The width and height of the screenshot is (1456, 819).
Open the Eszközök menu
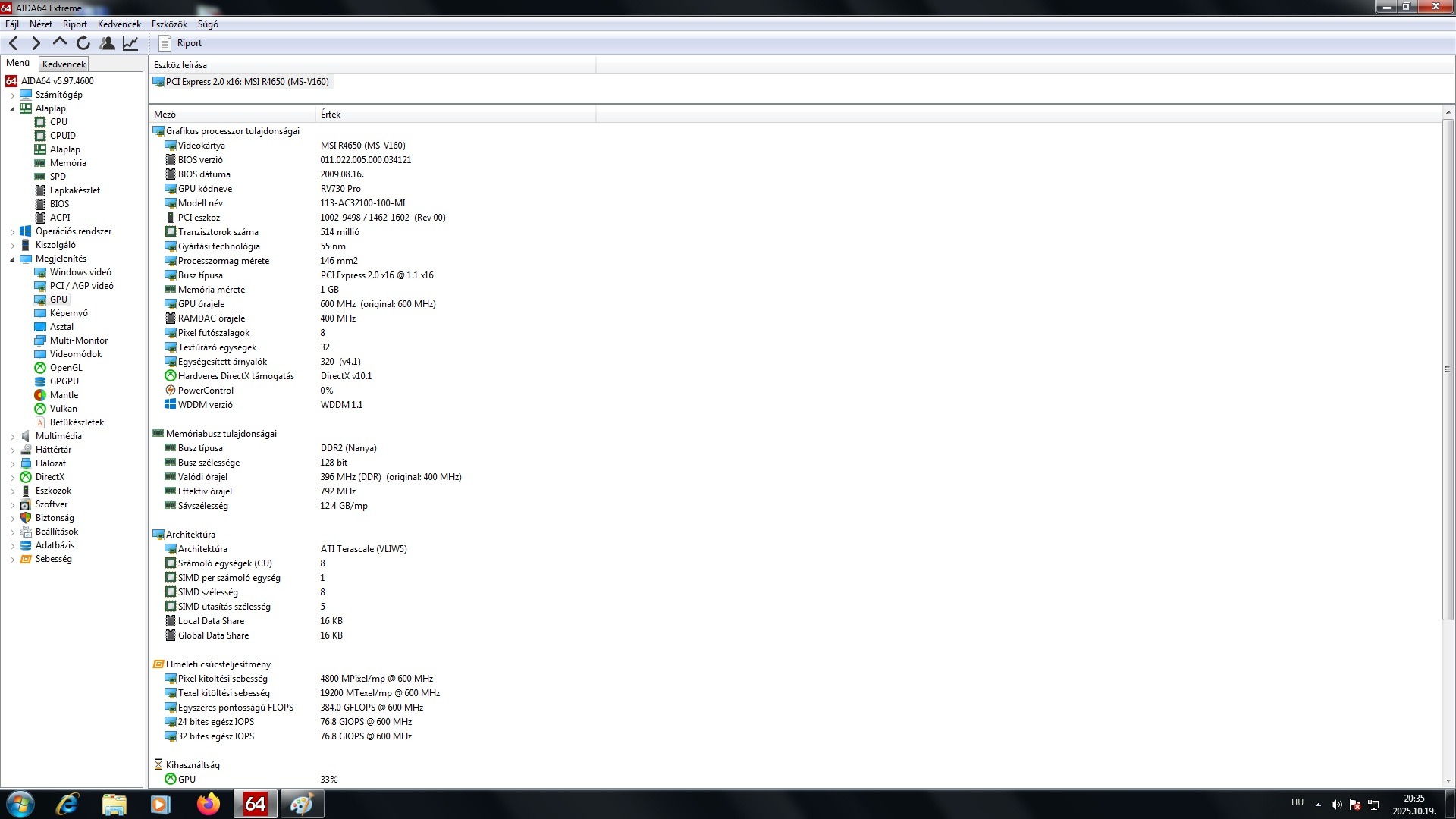pos(169,24)
